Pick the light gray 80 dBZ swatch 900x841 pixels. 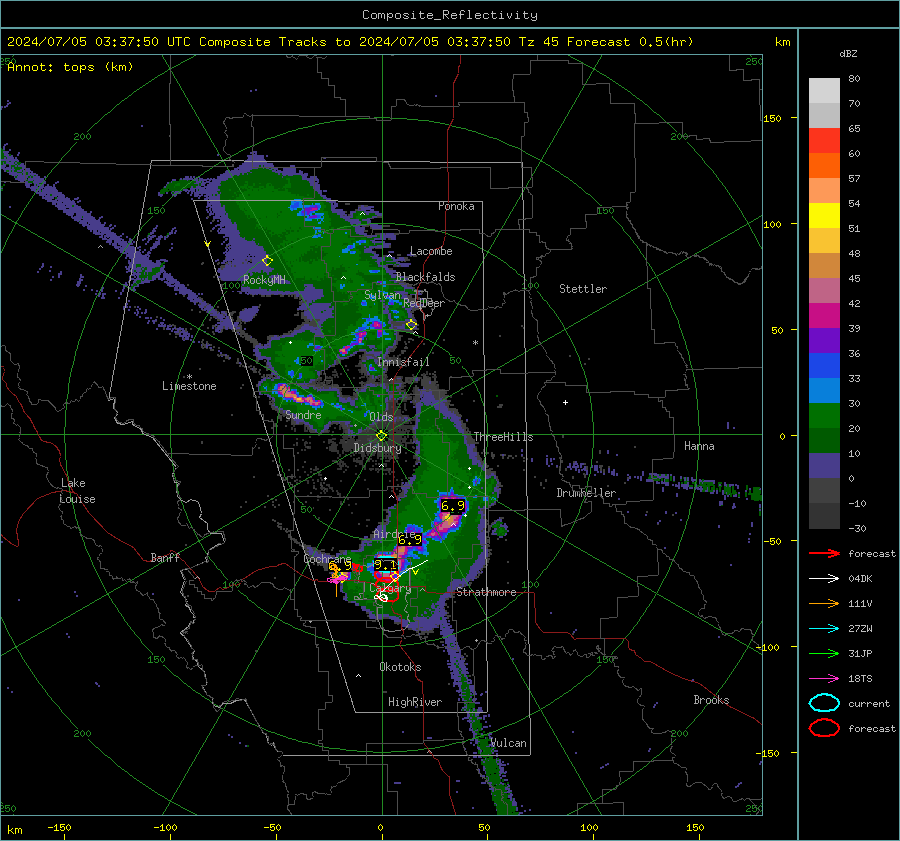tap(824, 91)
